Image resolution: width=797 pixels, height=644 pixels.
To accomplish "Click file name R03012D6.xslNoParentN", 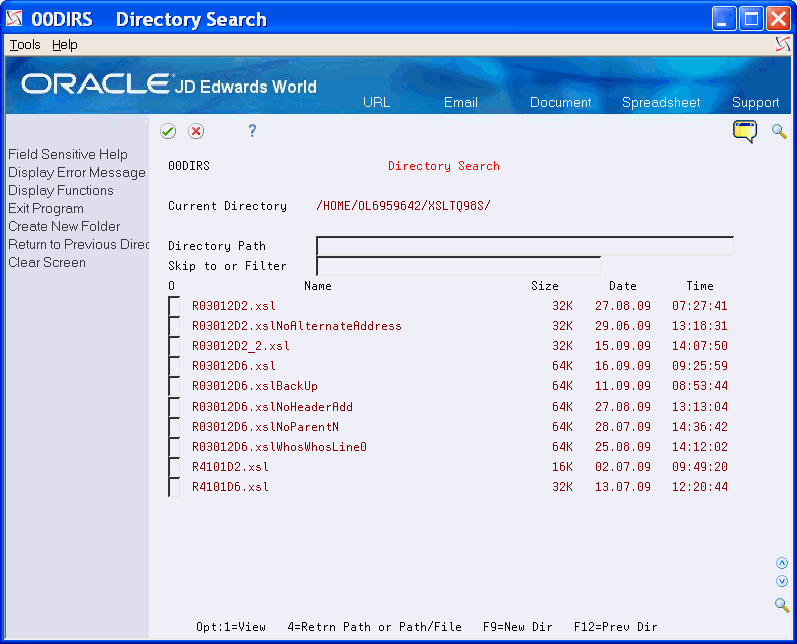I will (x=265, y=427).
